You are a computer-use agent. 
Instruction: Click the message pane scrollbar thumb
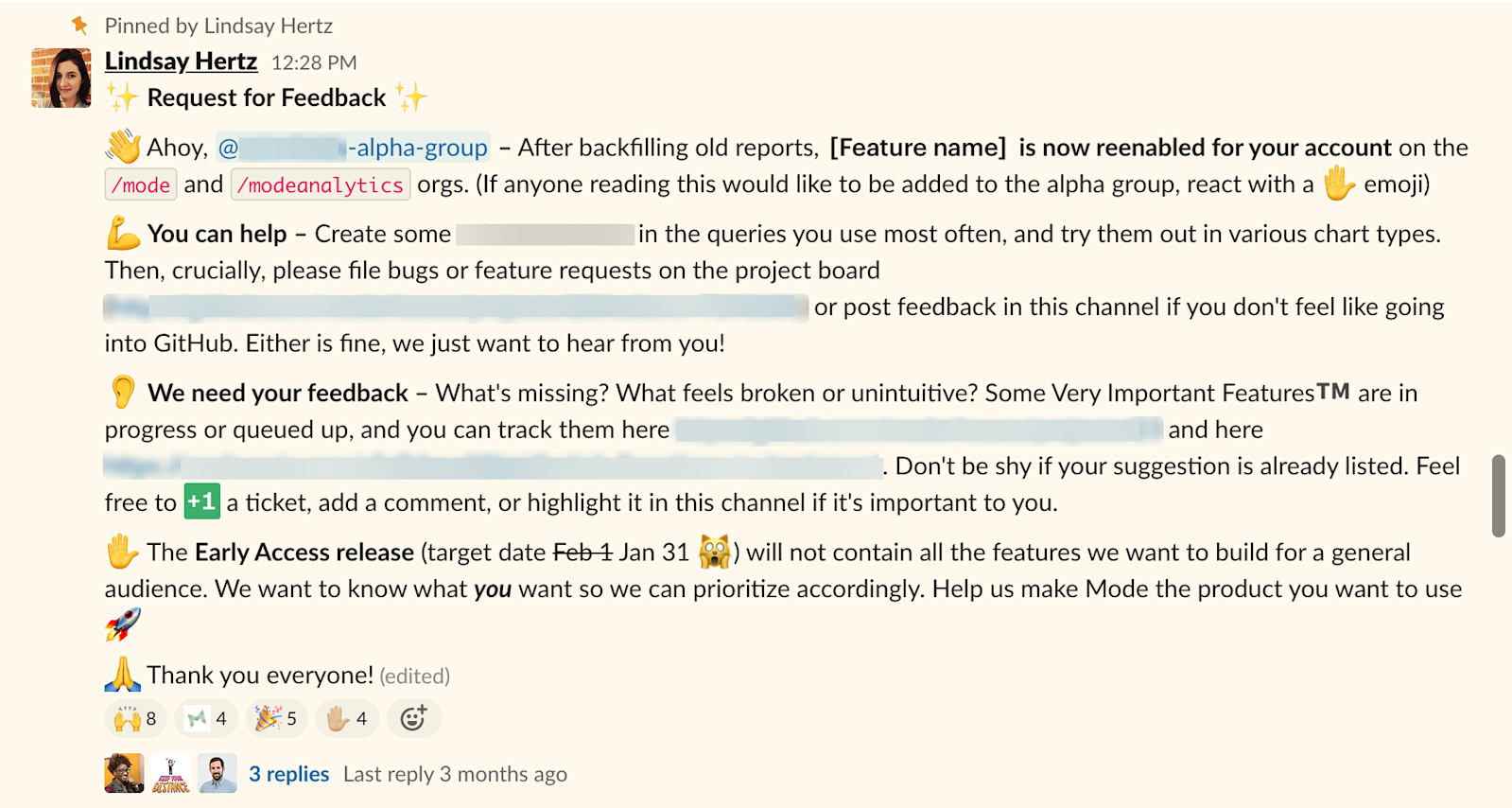(x=1498, y=496)
